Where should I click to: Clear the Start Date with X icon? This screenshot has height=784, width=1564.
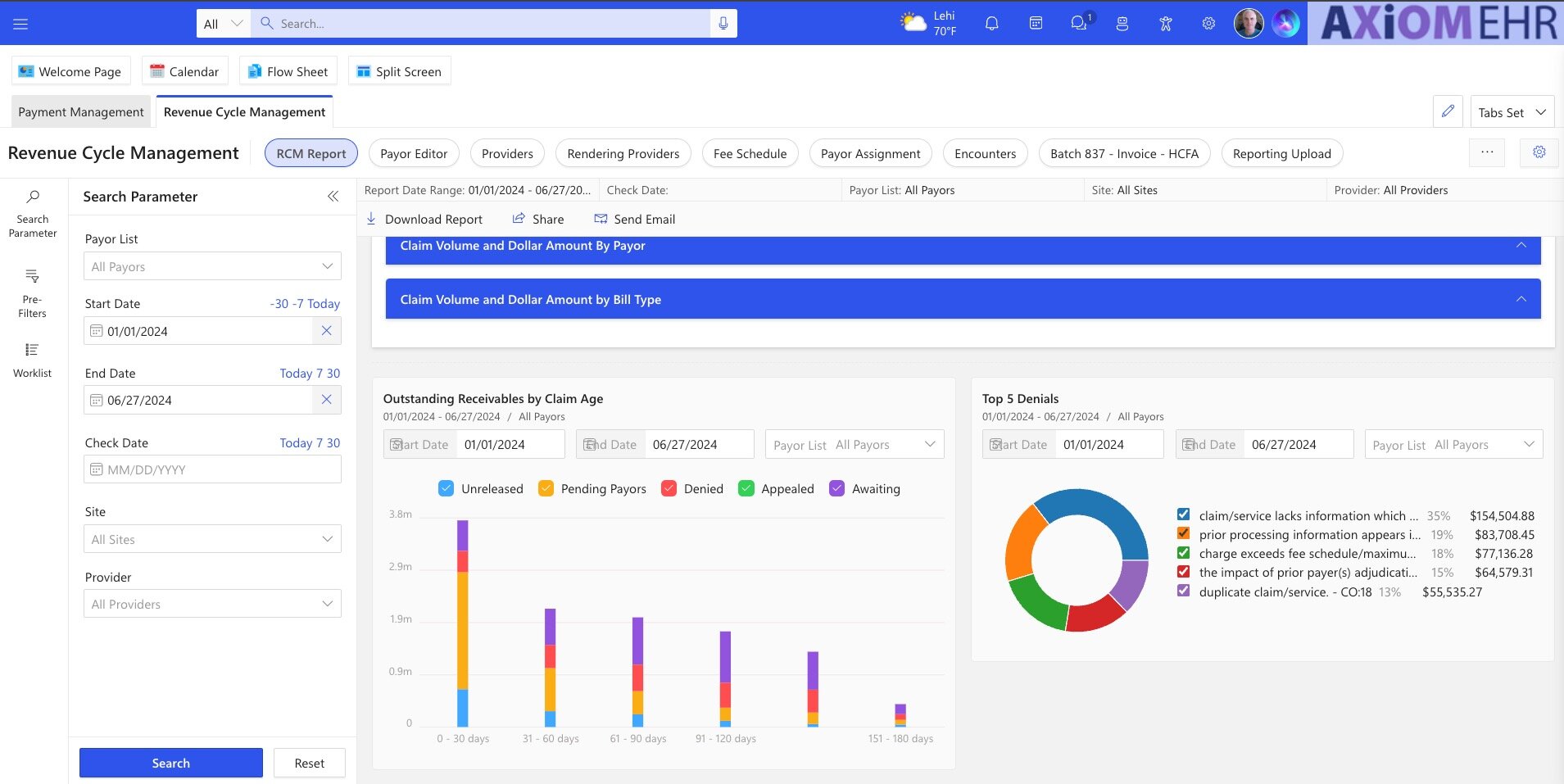[326, 331]
